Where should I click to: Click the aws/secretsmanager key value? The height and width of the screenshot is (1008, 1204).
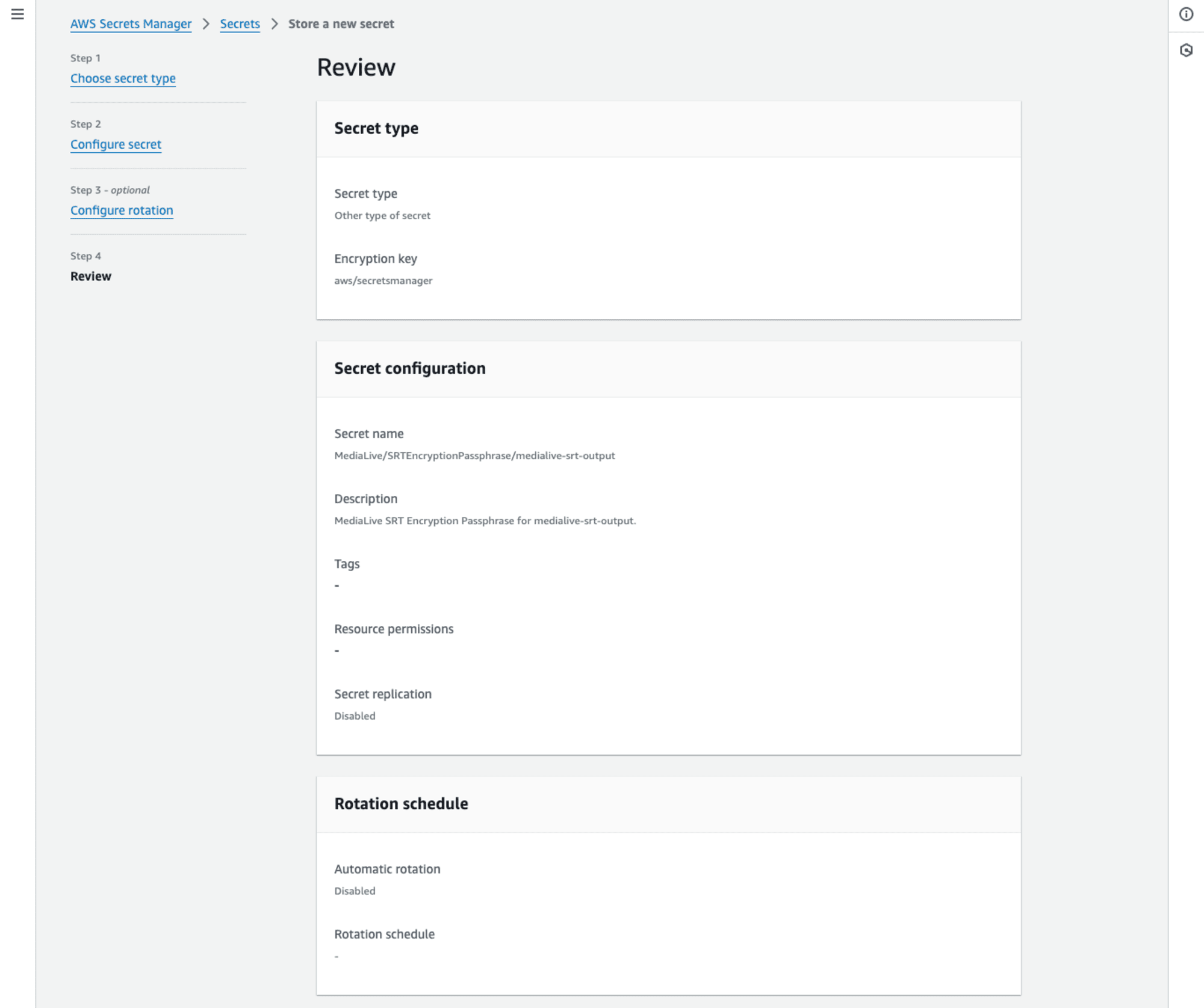pos(383,280)
